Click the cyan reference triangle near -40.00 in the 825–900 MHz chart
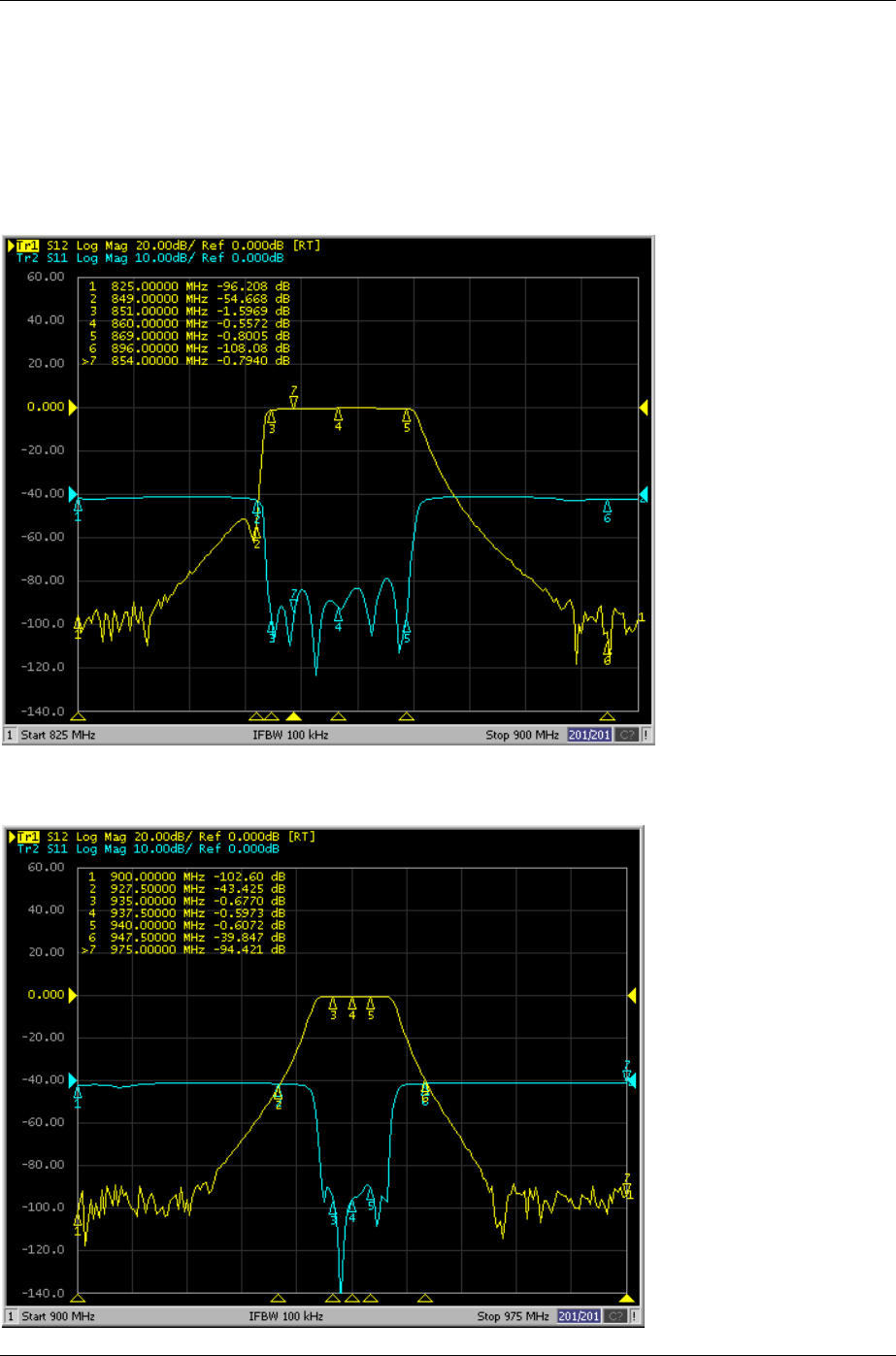This screenshot has width=896, height=1356. [x=73, y=495]
